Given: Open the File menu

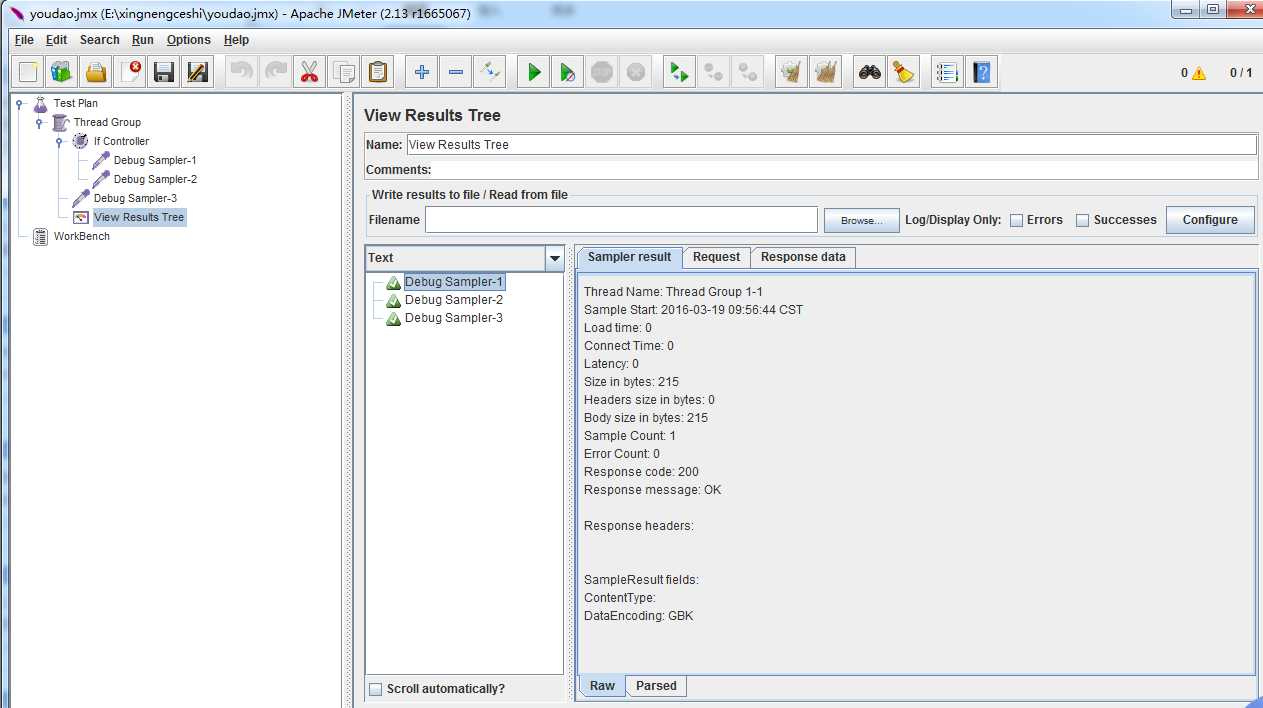Looking at the screenshot, I should point(24,40).
